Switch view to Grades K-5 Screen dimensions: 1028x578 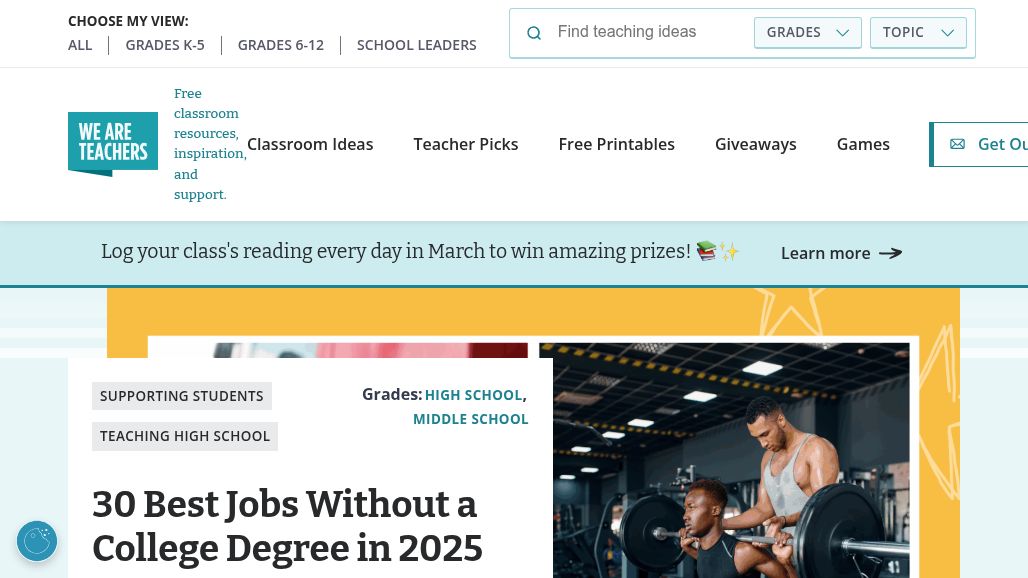165,45
